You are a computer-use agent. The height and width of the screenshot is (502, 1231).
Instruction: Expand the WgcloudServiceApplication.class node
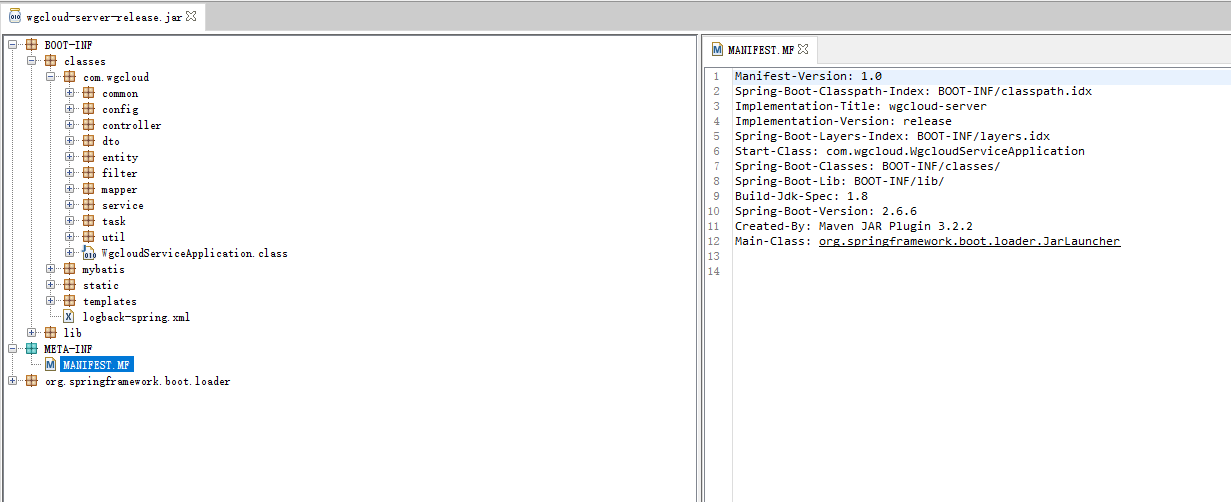point(69,253)
